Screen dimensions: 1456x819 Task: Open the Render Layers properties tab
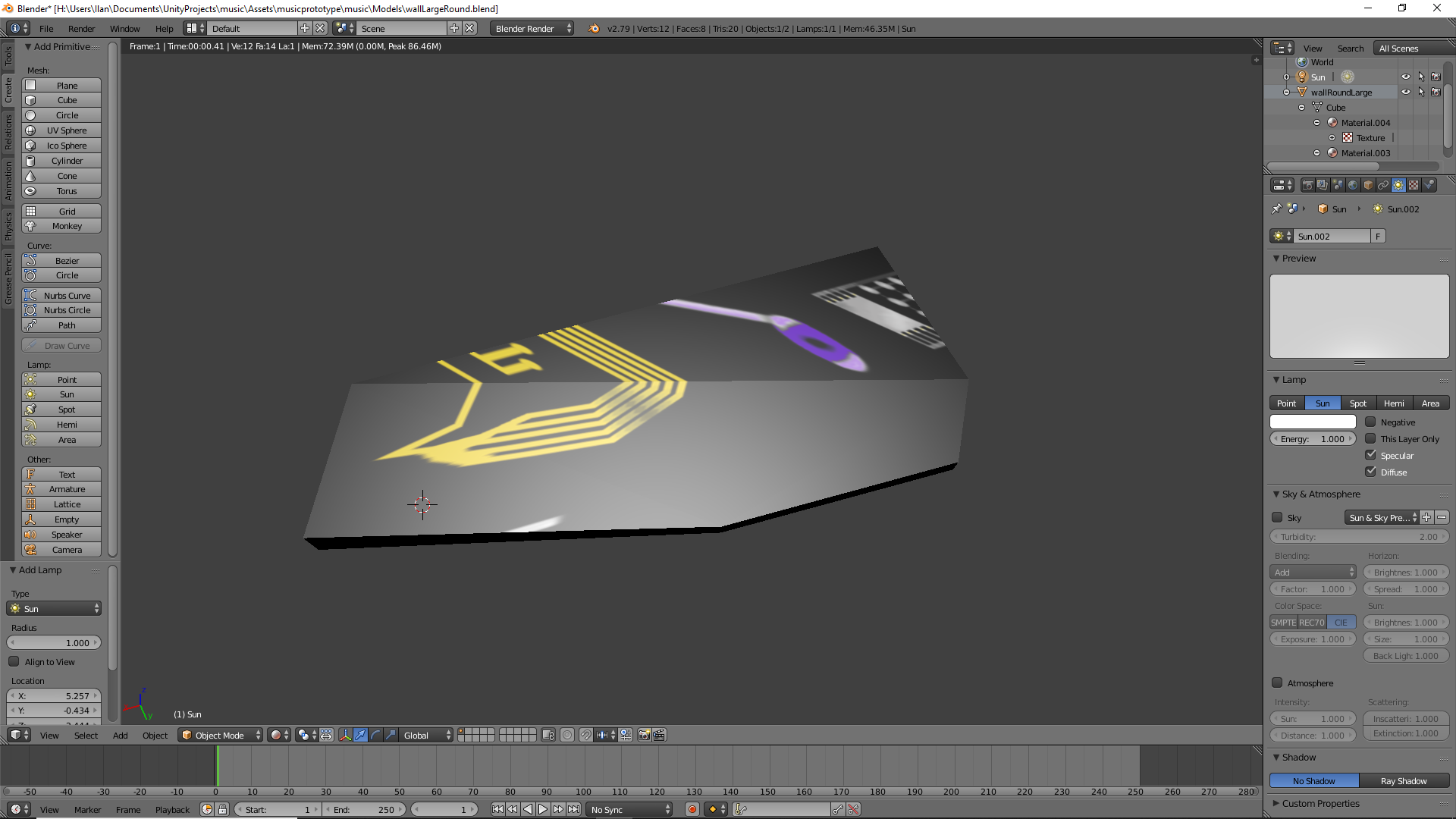click(x=1323, y=185)
